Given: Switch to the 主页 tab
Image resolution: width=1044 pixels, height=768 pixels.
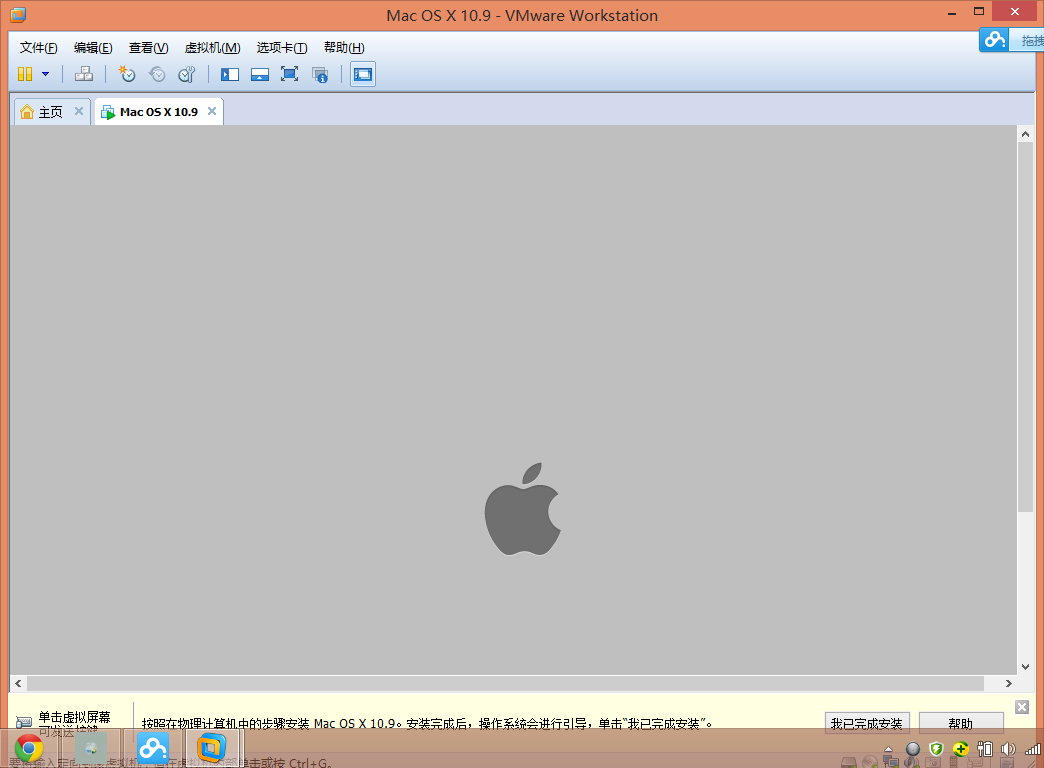Looking at the screenshot, I should tap(51, 112).
